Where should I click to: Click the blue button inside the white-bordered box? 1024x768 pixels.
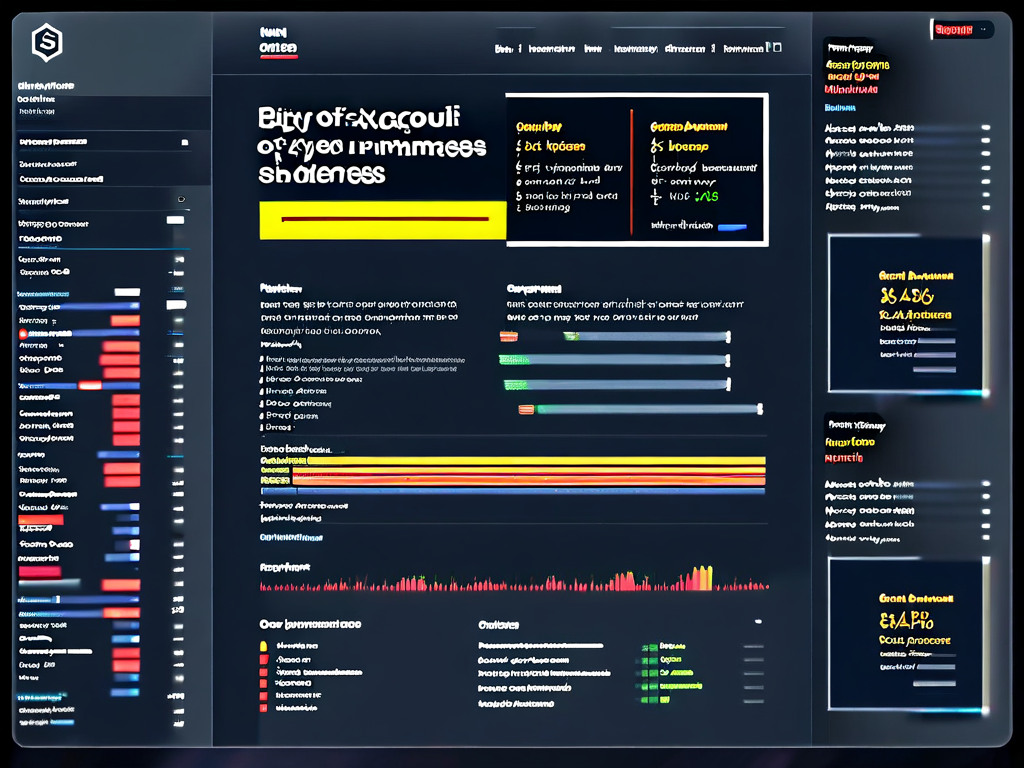point(732,227)
